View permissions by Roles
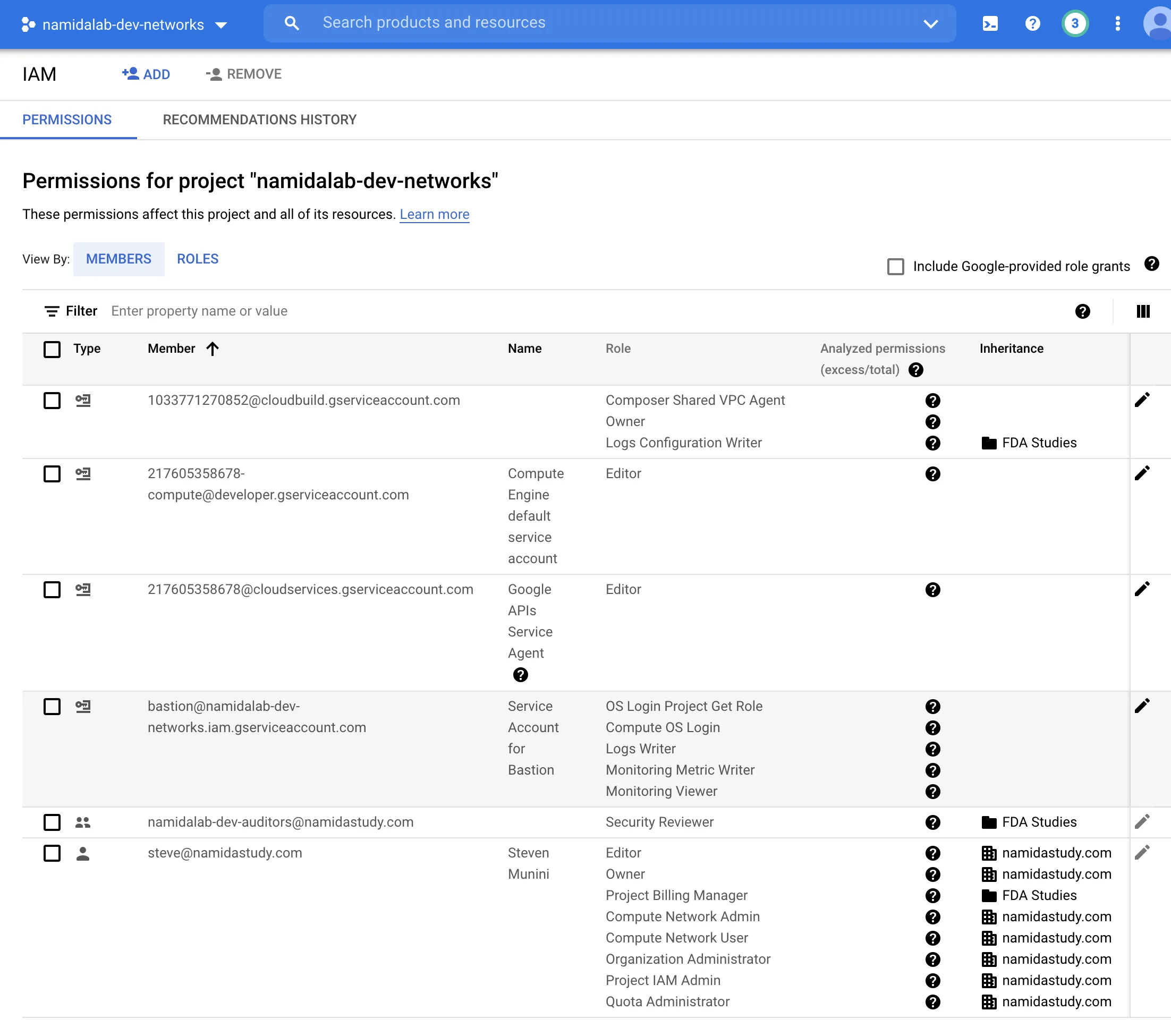This screenshot has height=1036, width=1171. coord(198,259)
